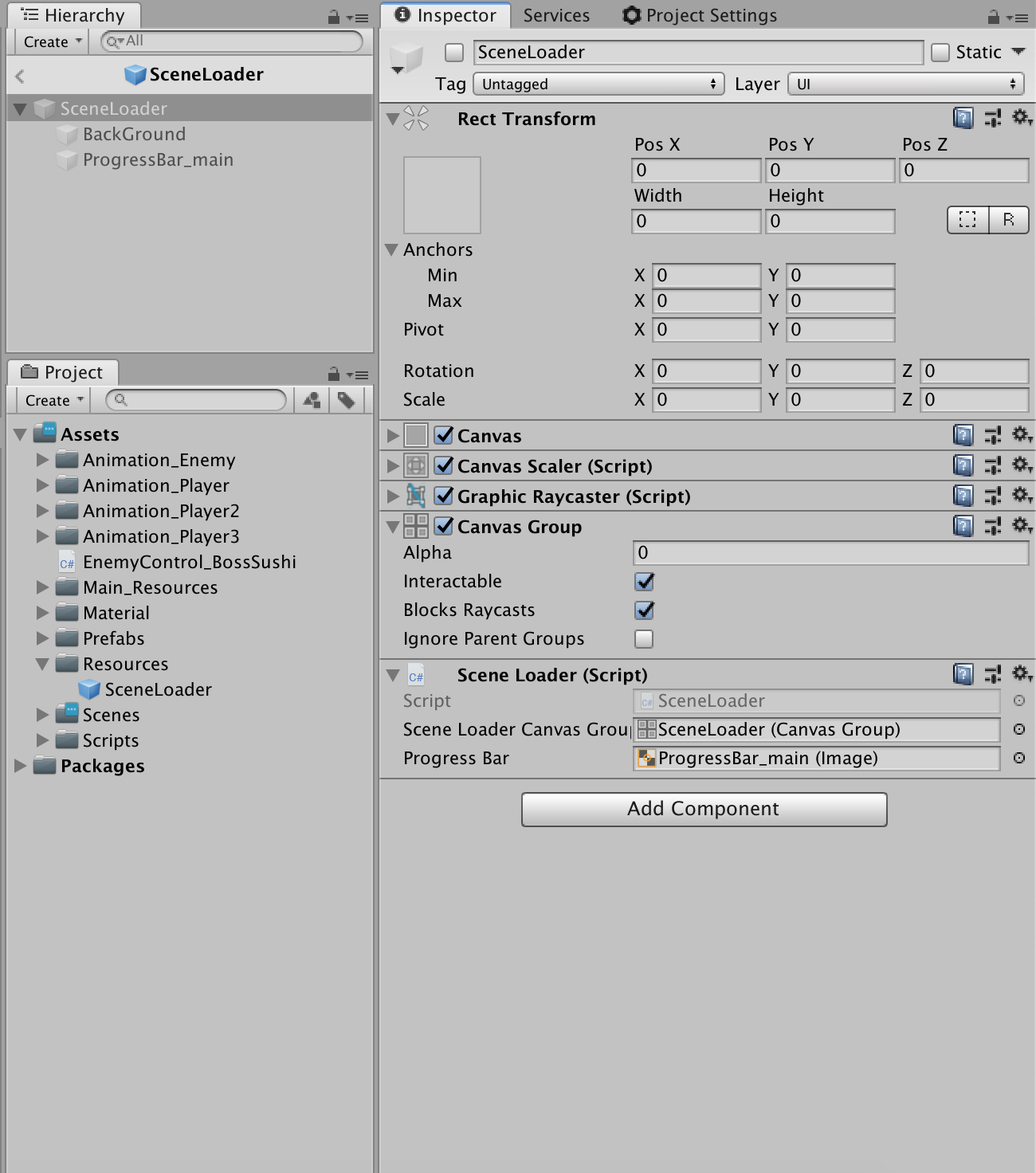Click the Add Component button
Image resolution: width=1036 pixels, height=1173 pixels.
pos(704,809)
